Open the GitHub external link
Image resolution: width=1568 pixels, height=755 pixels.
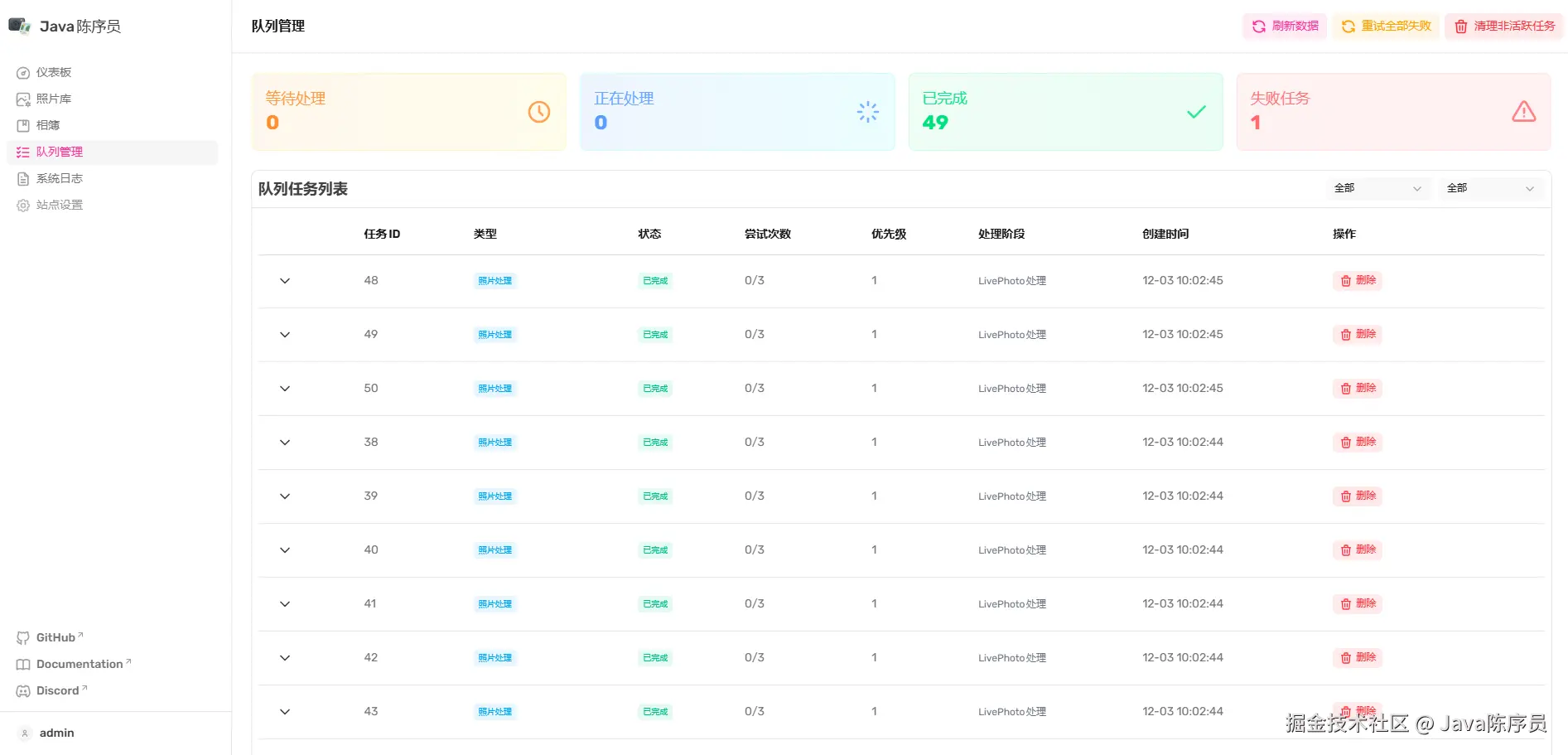(55, 638)
